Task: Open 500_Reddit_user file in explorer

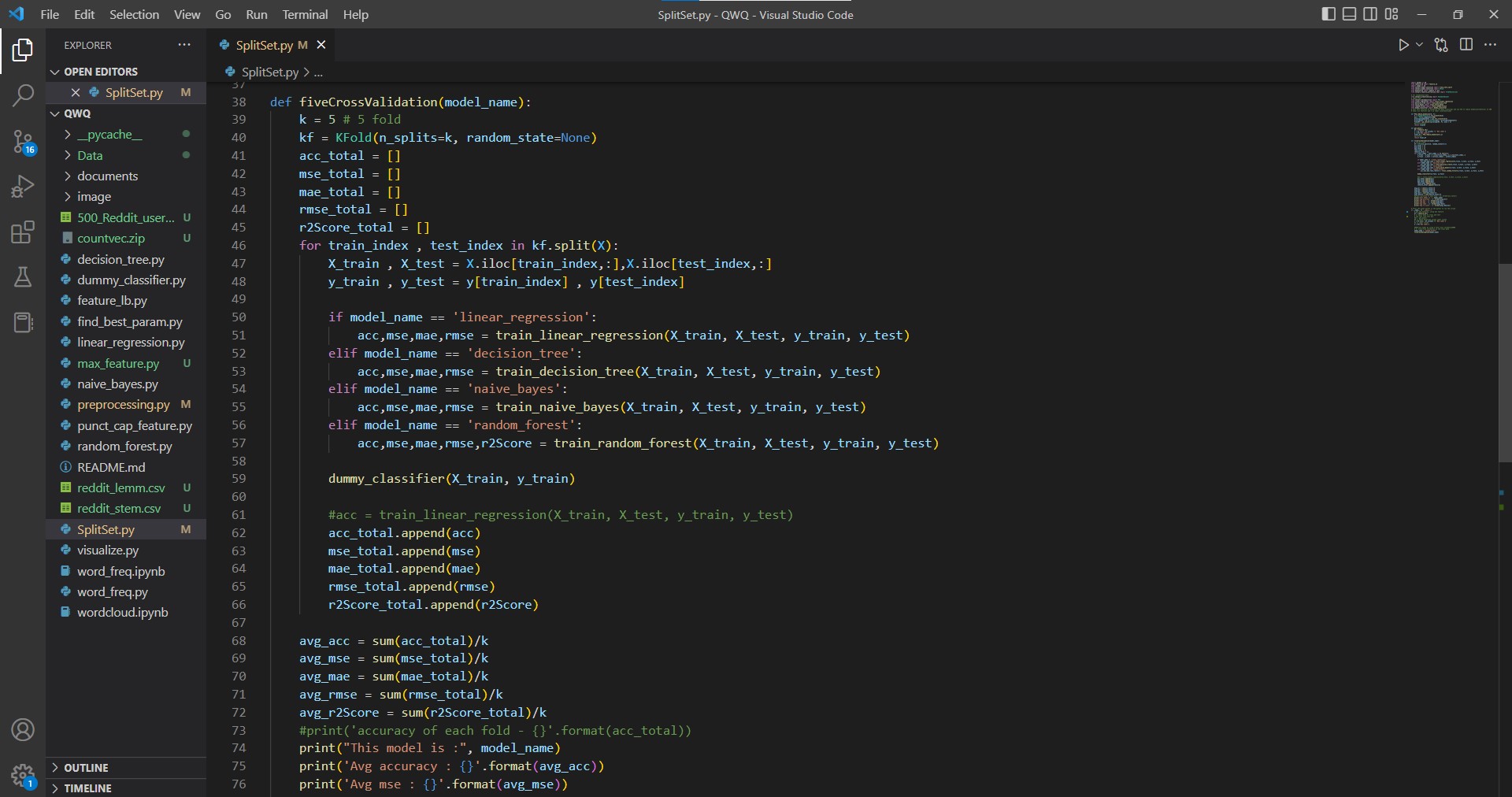Action: coord(126,217)
